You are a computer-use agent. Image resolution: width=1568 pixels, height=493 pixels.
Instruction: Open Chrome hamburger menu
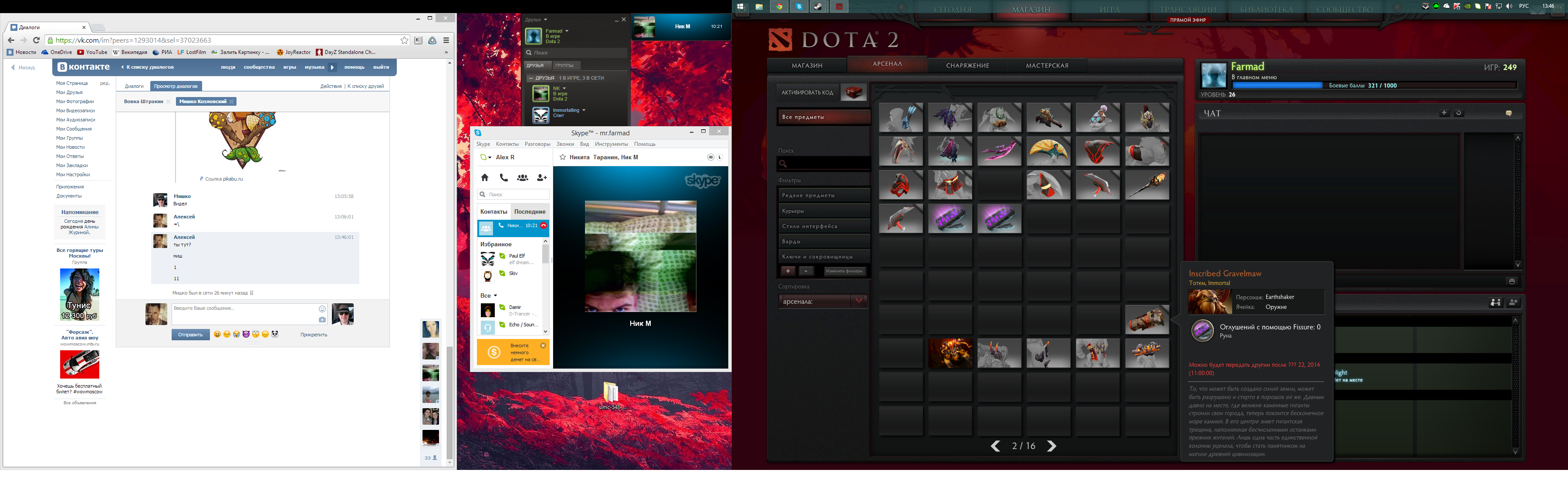(446, 40)
